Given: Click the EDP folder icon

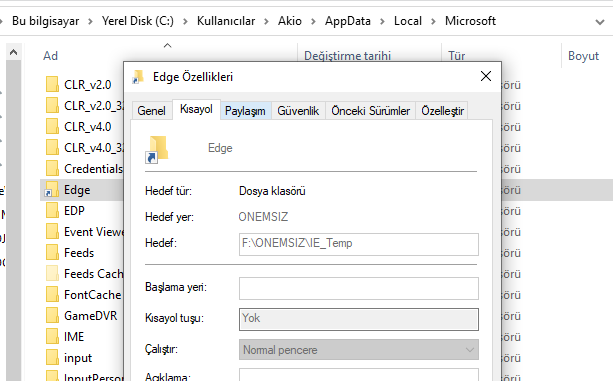Looking at the screenshot, I should (52, 211).
